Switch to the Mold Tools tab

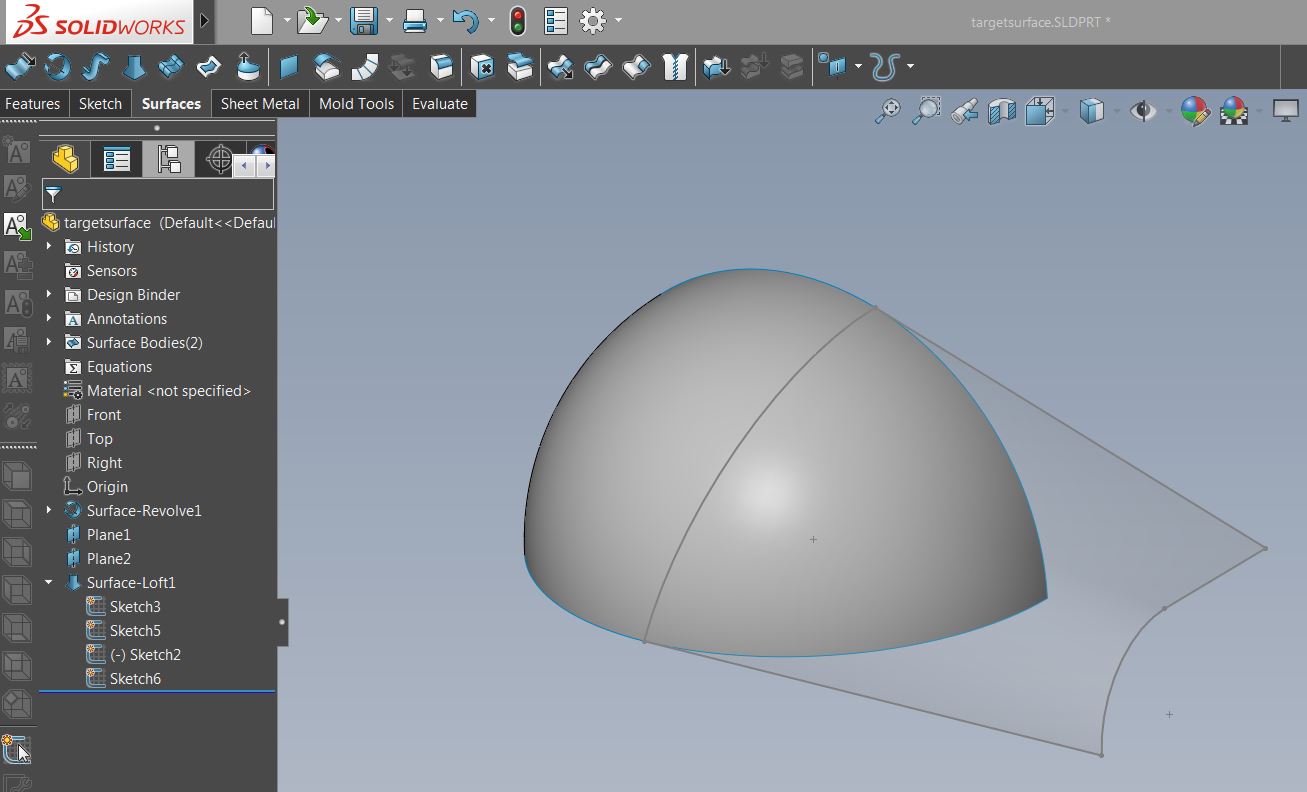356,104
